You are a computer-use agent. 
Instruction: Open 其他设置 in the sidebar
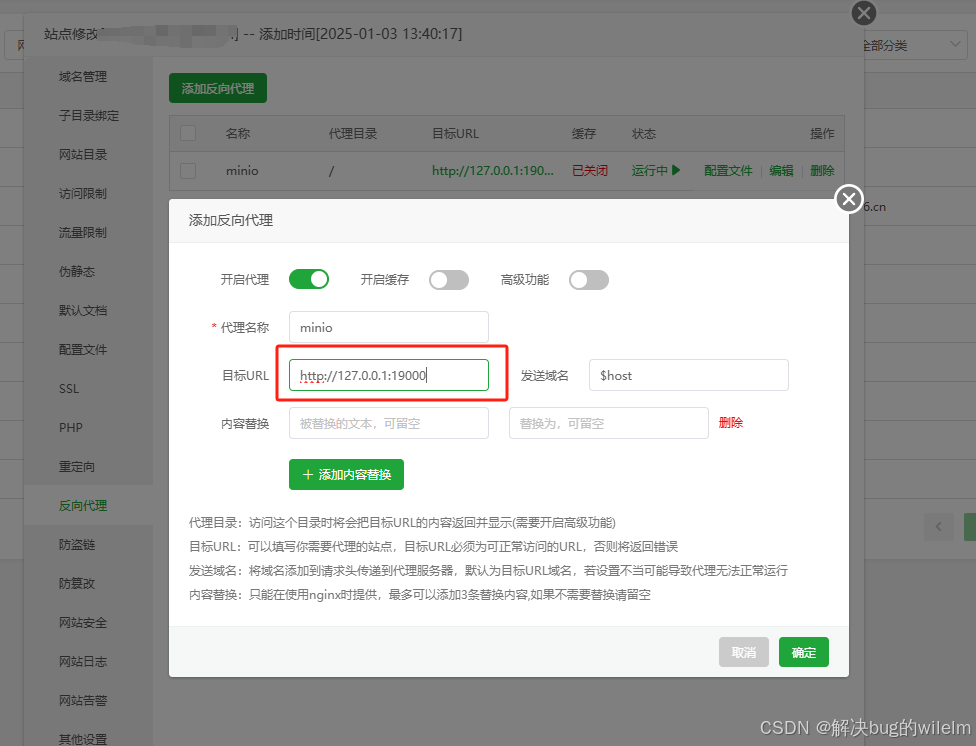point(83,739)
